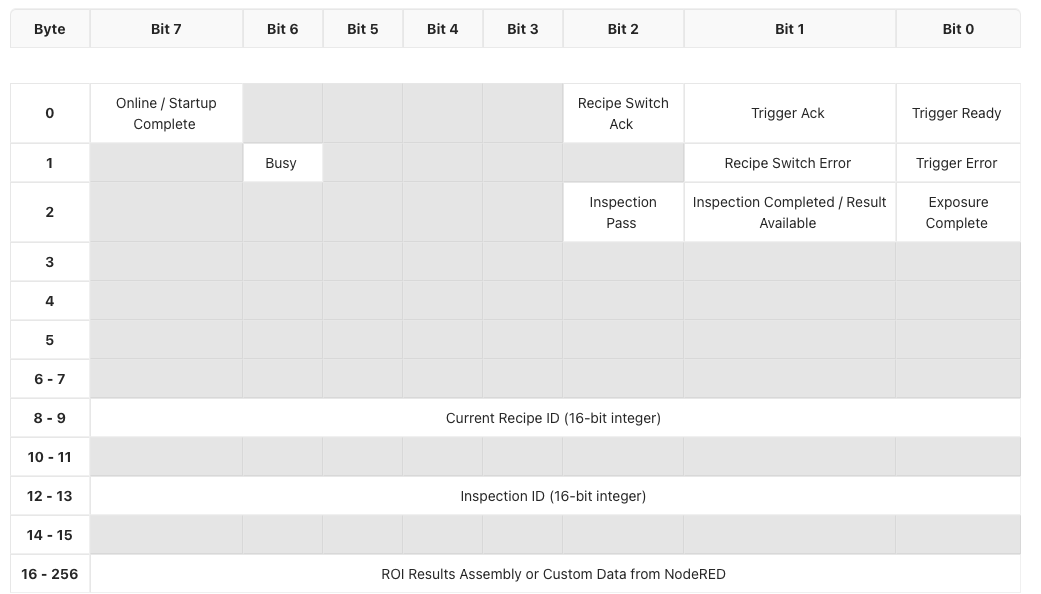
Task: Select the Recipe Switch Ack cell
Action: pyautogui.click(x=623, y=113)
